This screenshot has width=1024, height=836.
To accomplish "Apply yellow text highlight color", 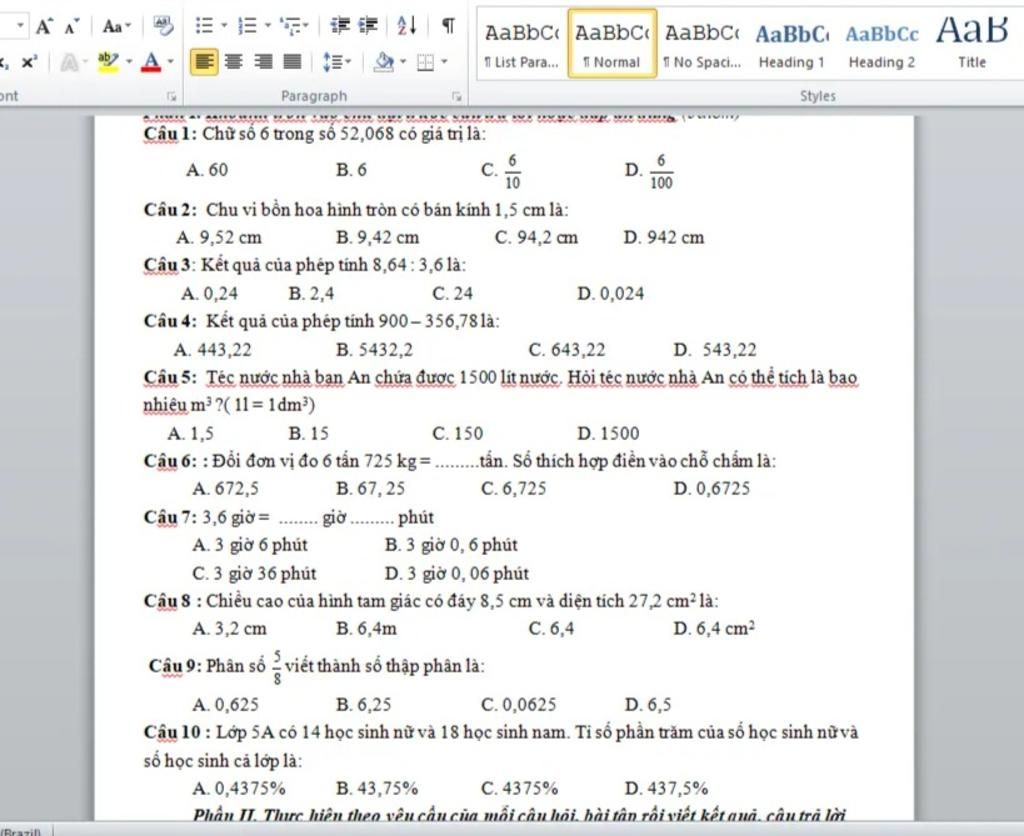I will click(107, 62).
